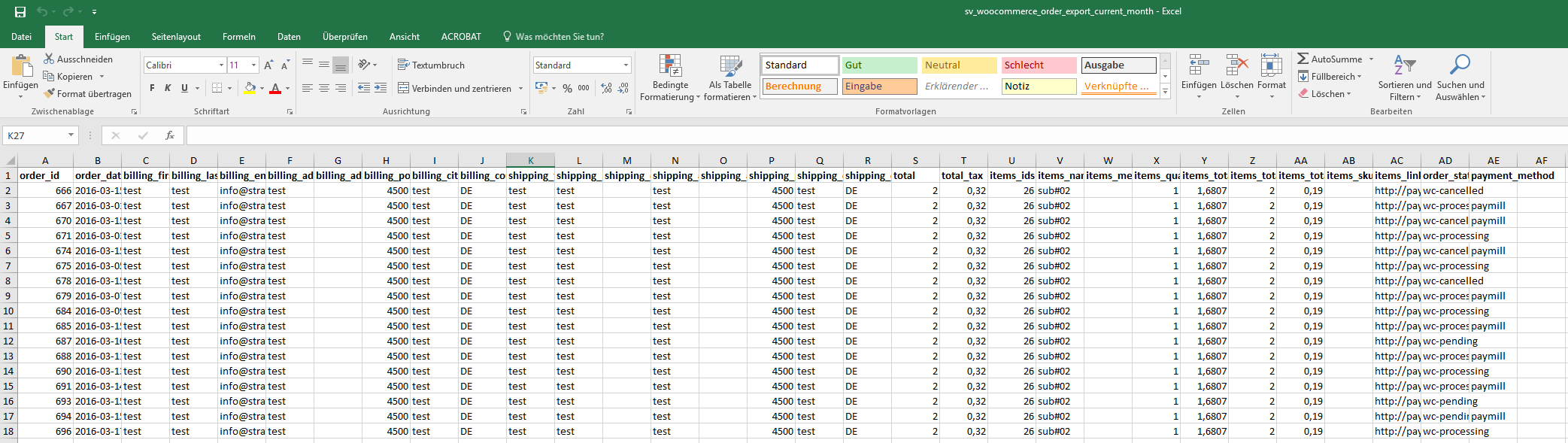Viewport: 1568px width, 443px height.
Task: Switch to the Formeln ribbon tab
Action: pyautogui.click(x=238, y=37)
